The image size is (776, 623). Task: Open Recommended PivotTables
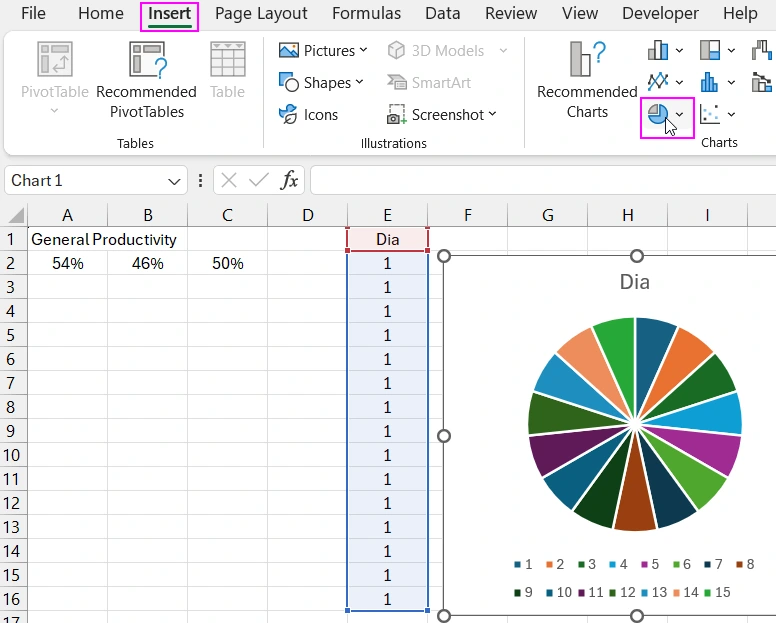(146, 81)
